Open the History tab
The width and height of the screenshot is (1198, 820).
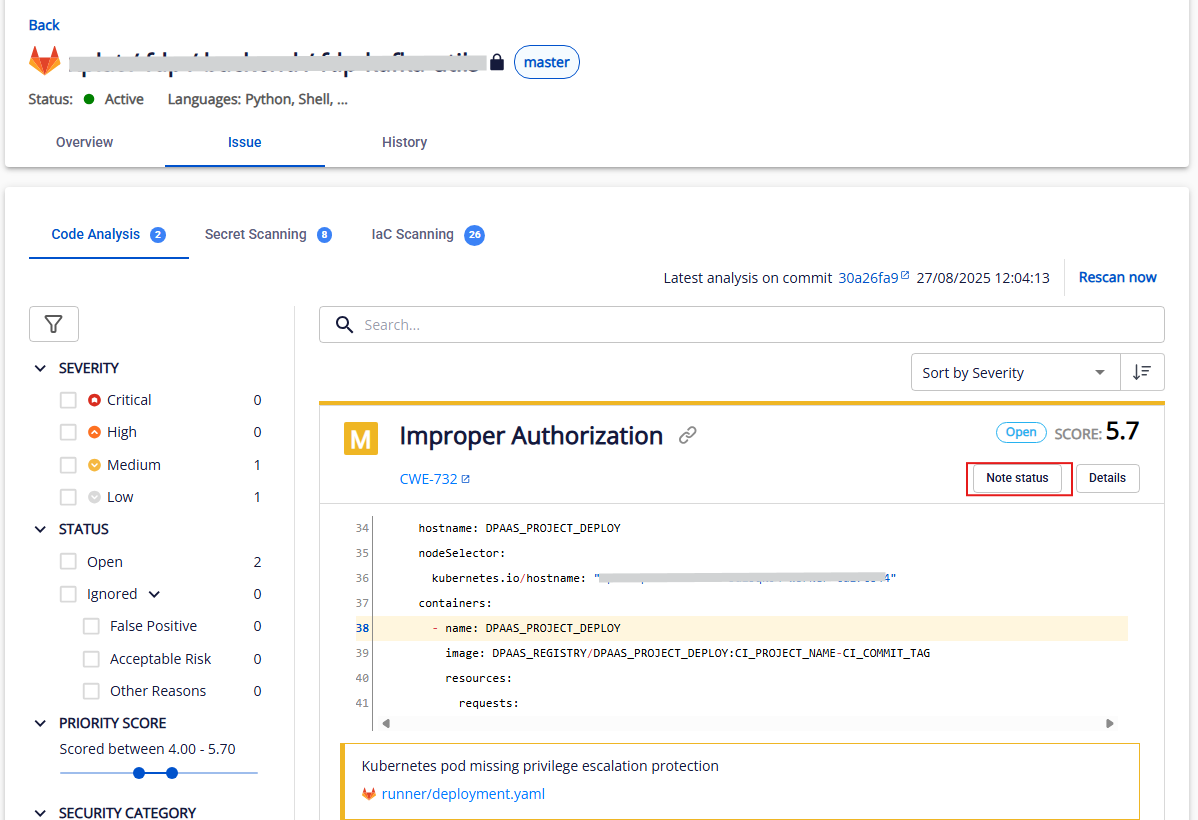point(404,142)
